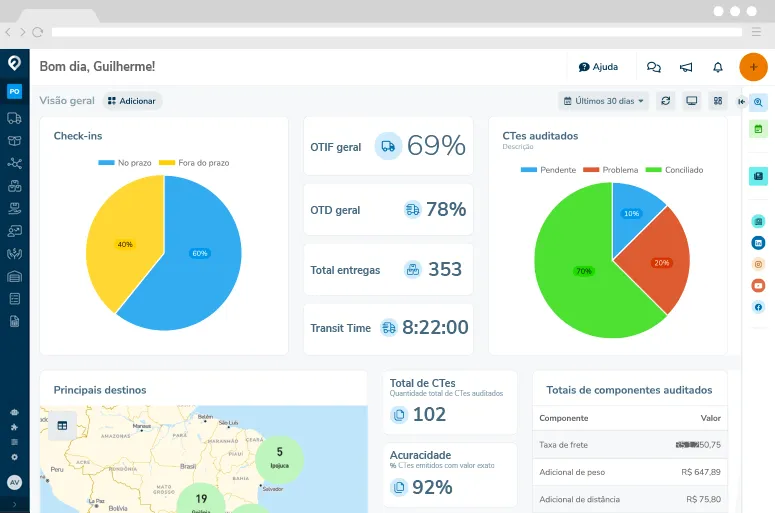Click the list icon above the settings gear
The width and height of the screenshot is (775, 513).
click(x=14, y=442)
